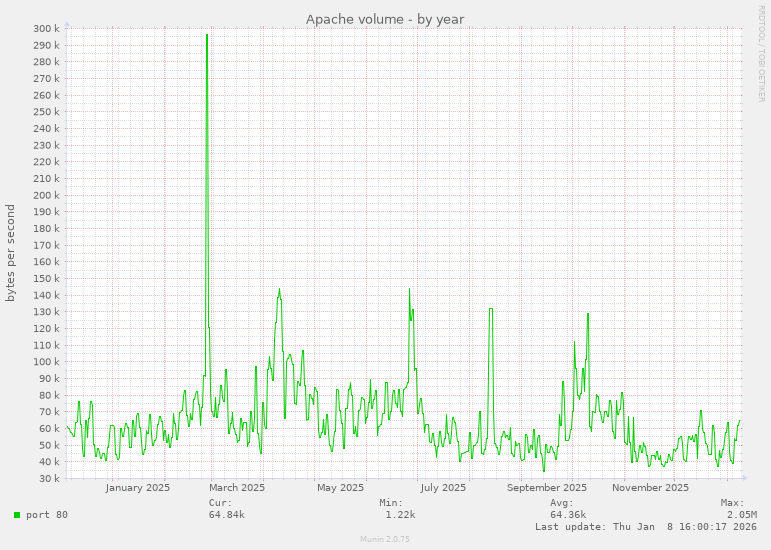771x550 pixels.
Task: Click the 'March 2025' axis label
Action: pos(237,488)
